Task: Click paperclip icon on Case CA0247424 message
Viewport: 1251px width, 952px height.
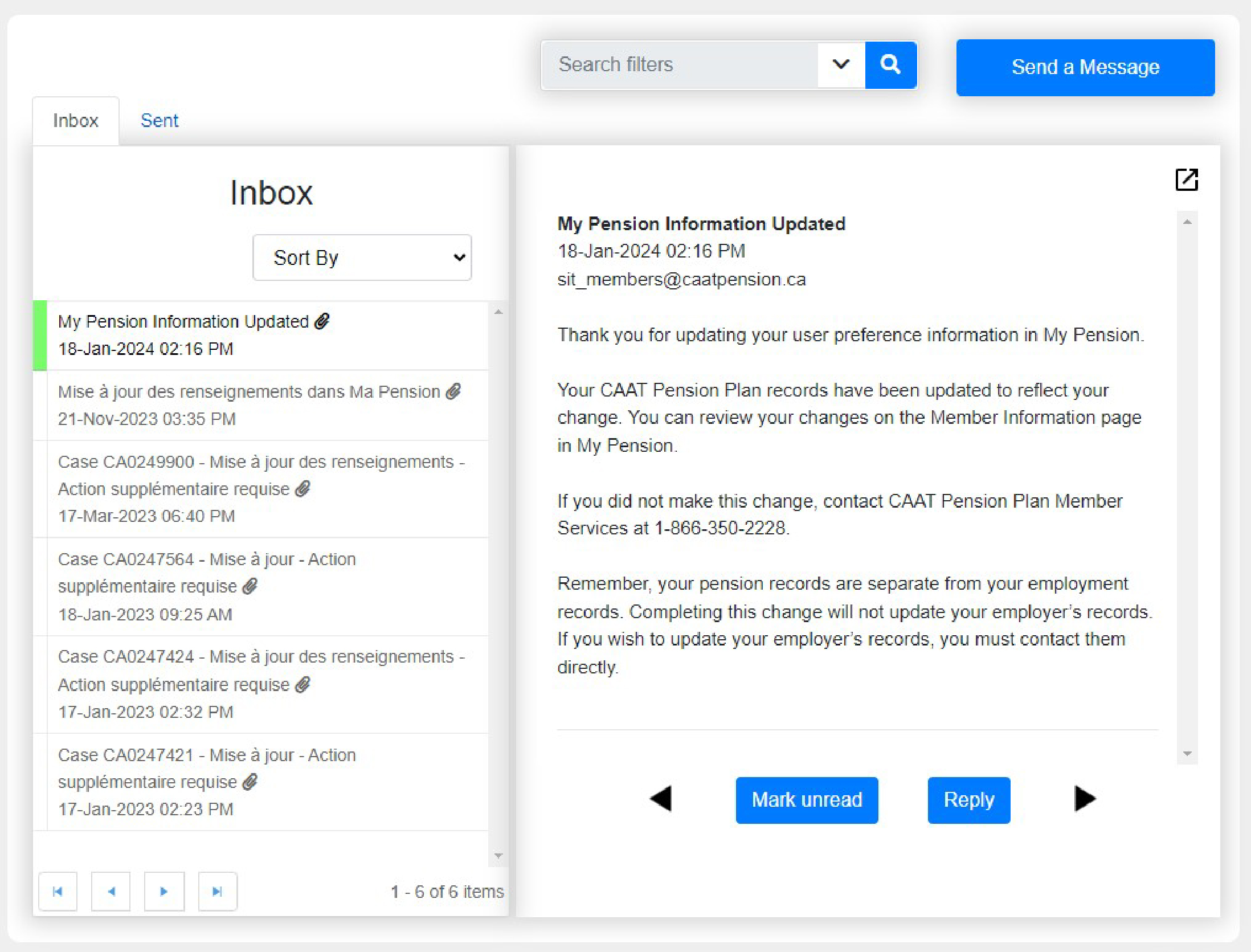Action: [303, 684]
